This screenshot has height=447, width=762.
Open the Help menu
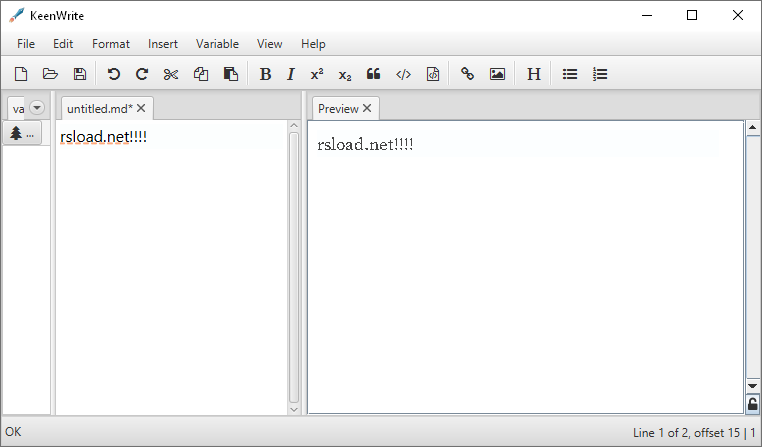point(313,44)
